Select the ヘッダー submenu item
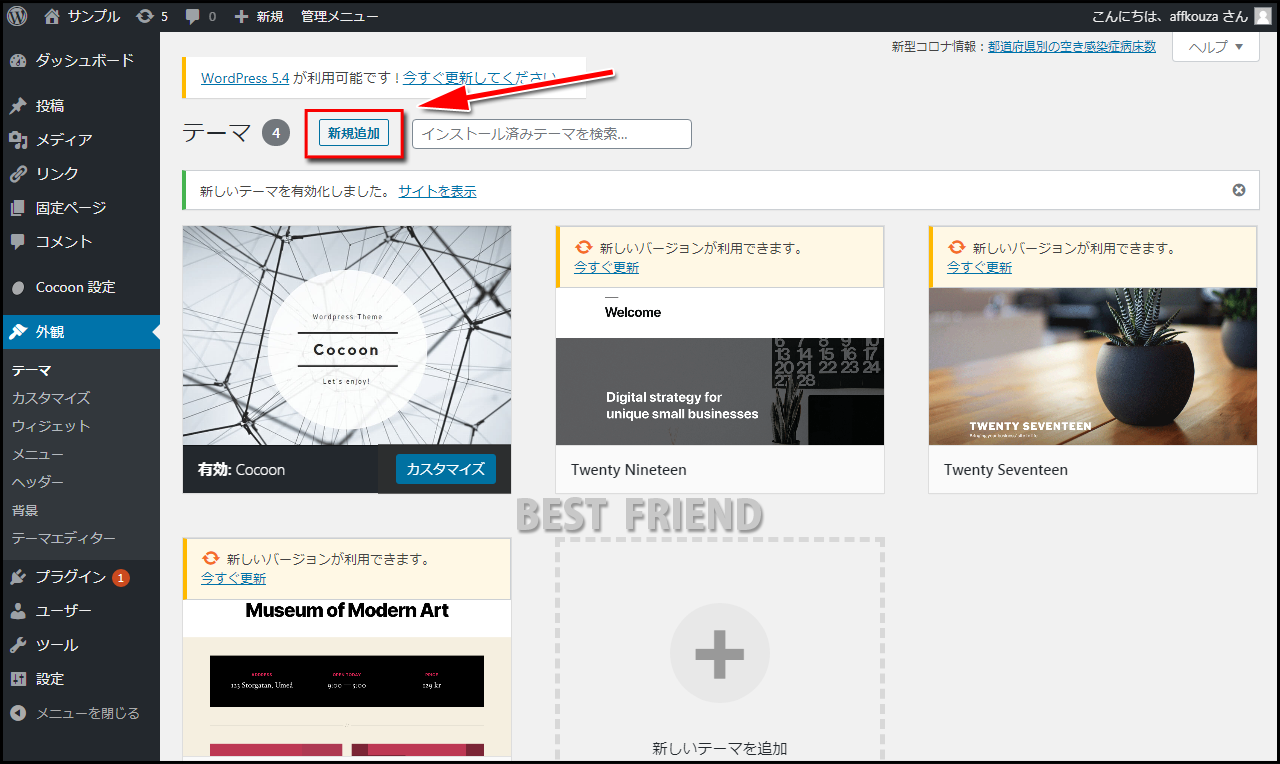1280x764 pixels. coord(37,482)
